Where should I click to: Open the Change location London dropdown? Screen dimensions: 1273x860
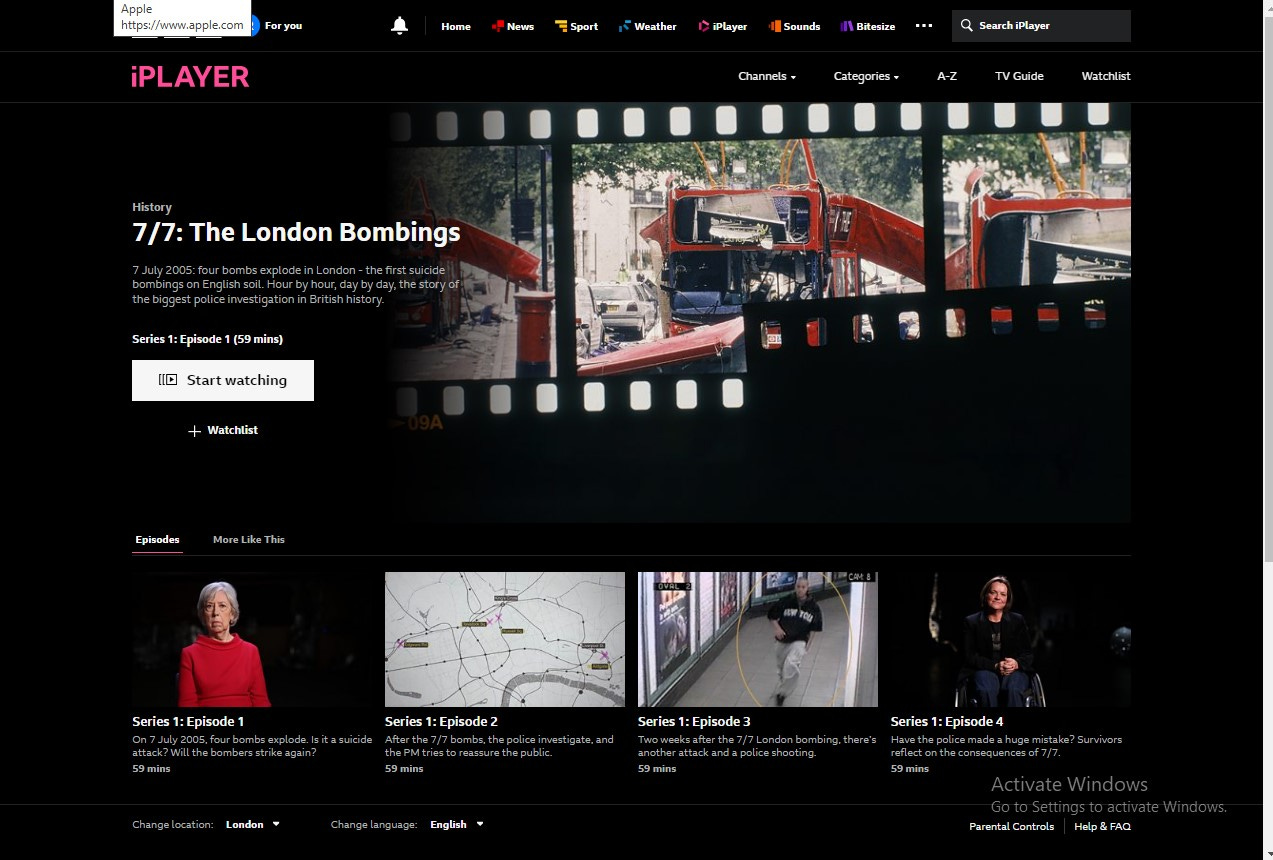click(253, 825)
